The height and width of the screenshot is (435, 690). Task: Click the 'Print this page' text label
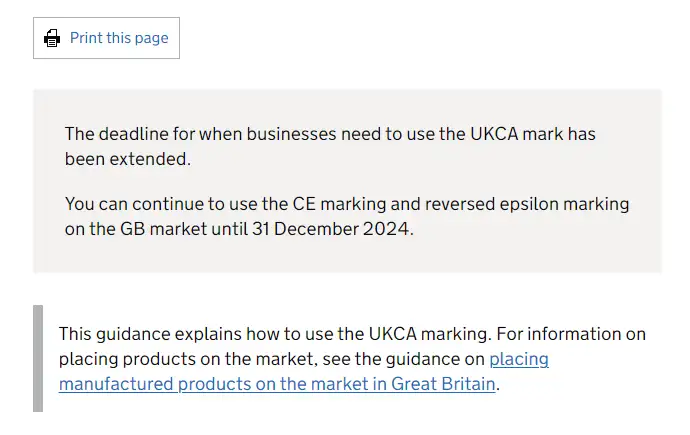(119, 39)
